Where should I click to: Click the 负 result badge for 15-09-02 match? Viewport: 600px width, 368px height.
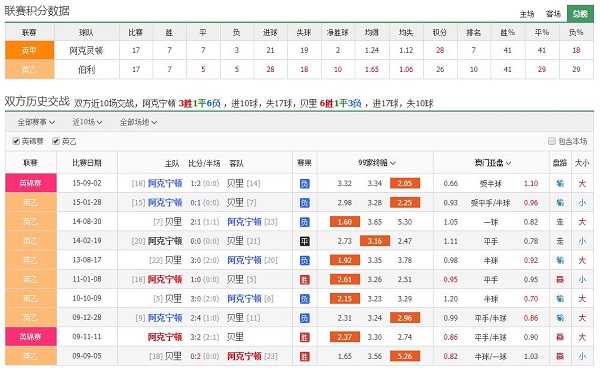tap(304, 184)
